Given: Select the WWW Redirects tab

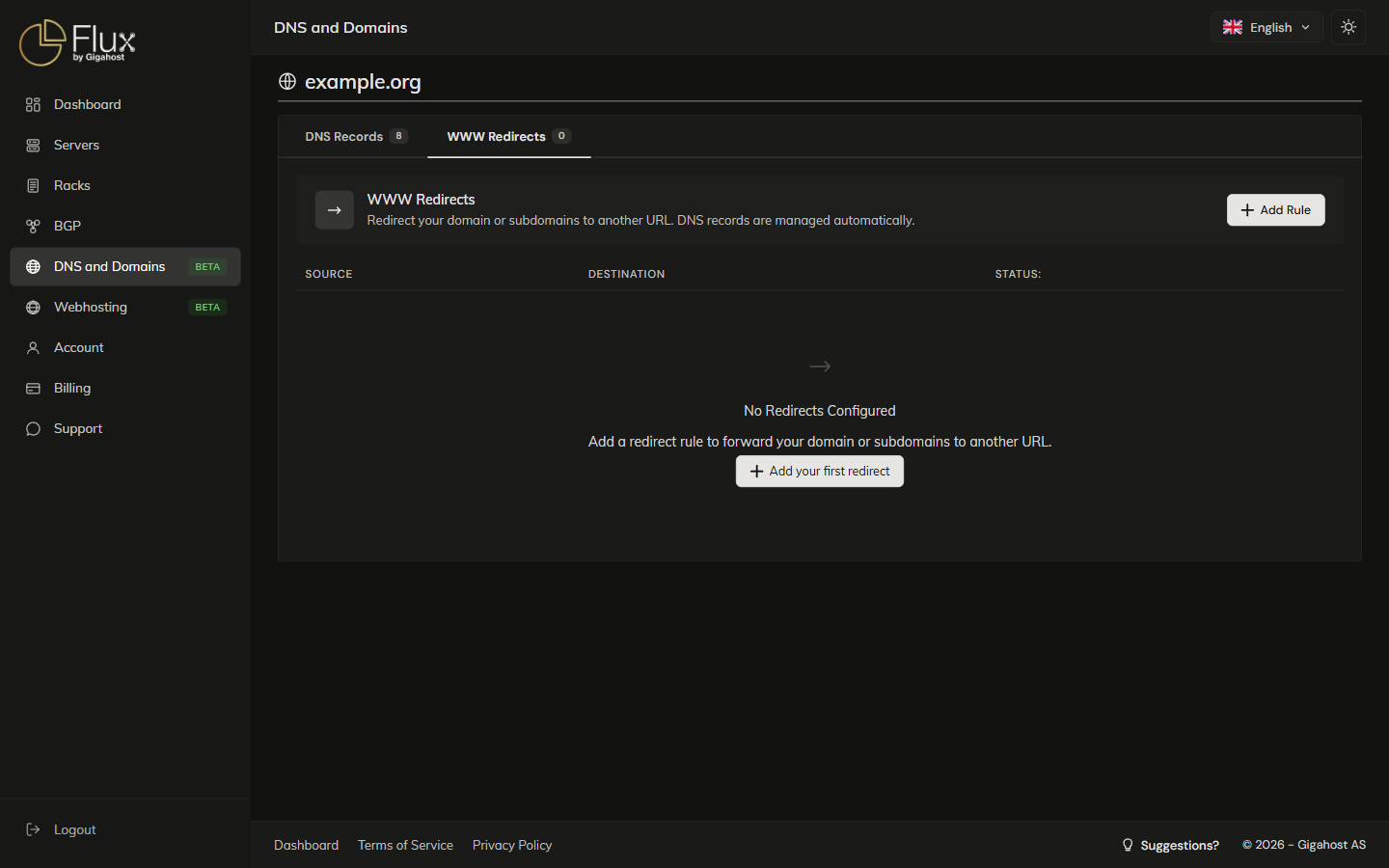Looking at the screenshot, I should [x=509, y=136].
